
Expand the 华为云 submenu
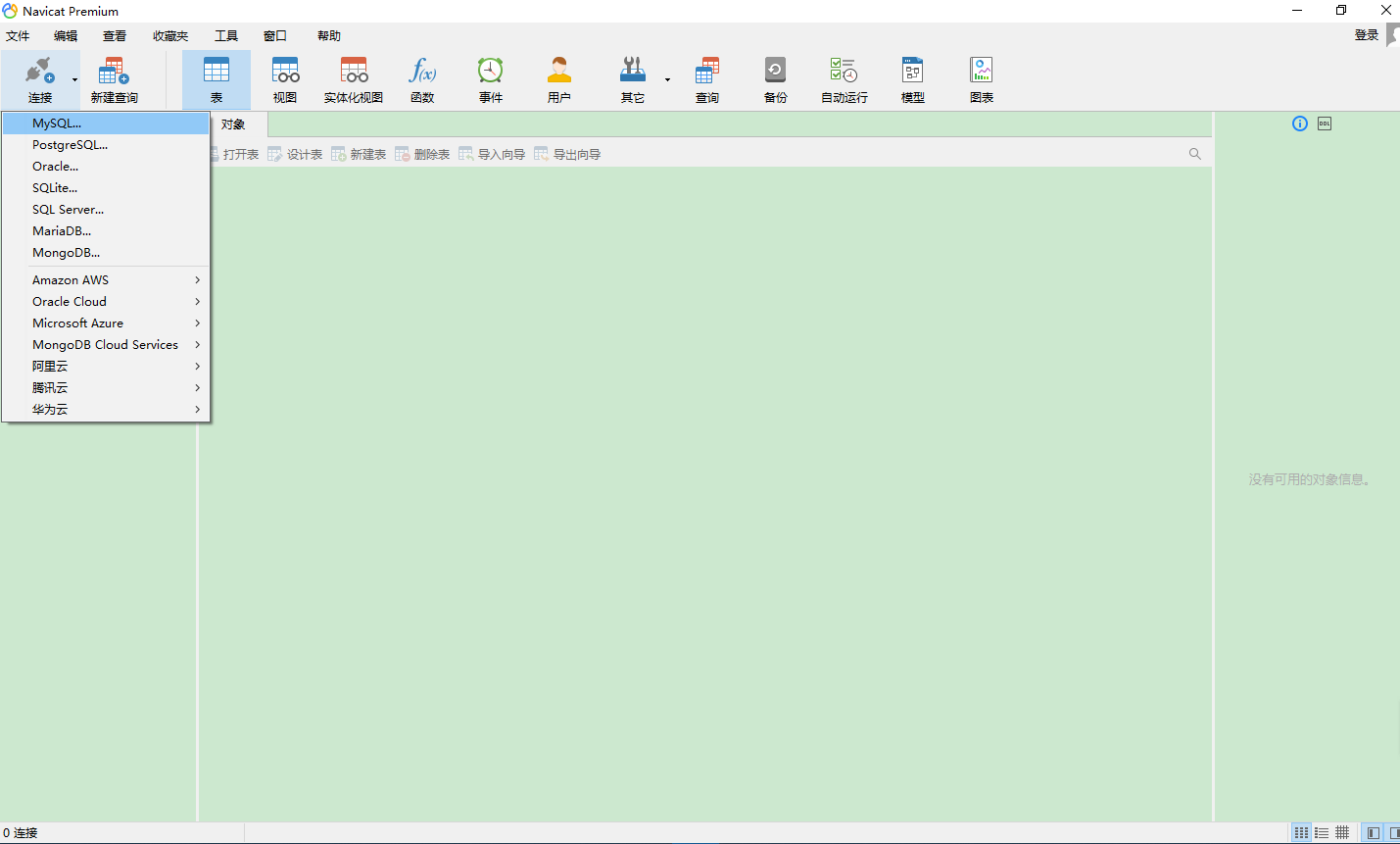tap(106, 410)
